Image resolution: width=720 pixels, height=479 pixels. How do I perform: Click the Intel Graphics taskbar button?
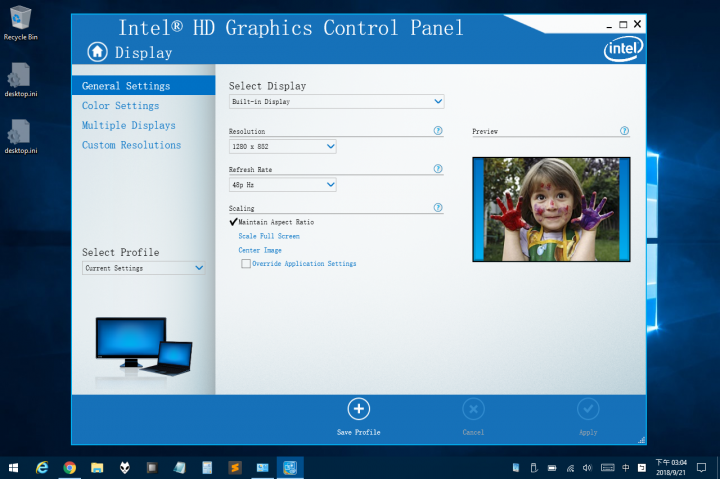pyautogui.click(x=290, y=468)
